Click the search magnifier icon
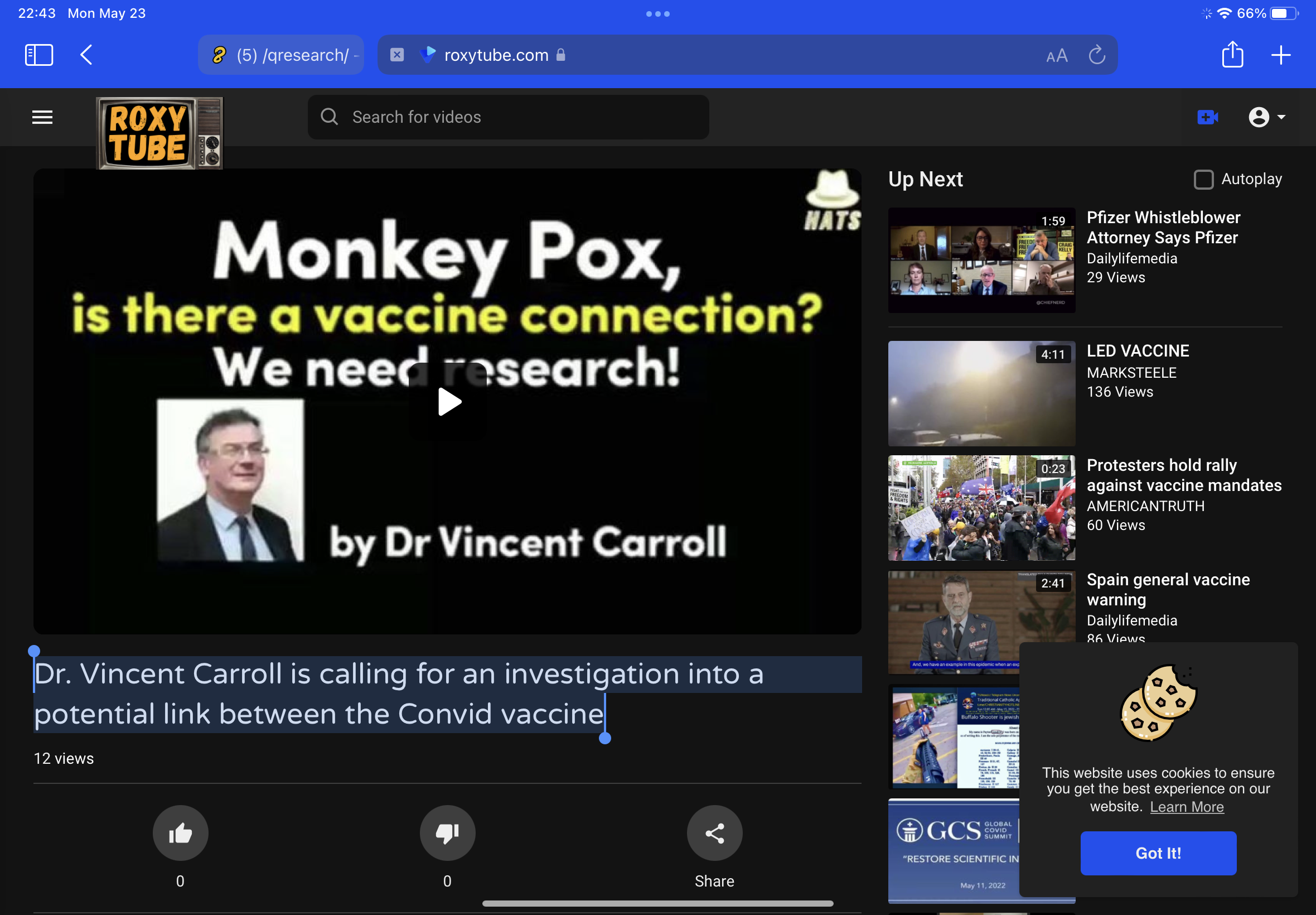Image resolution: width=1316 pixels, height=915 pixels. pos(329,117)
